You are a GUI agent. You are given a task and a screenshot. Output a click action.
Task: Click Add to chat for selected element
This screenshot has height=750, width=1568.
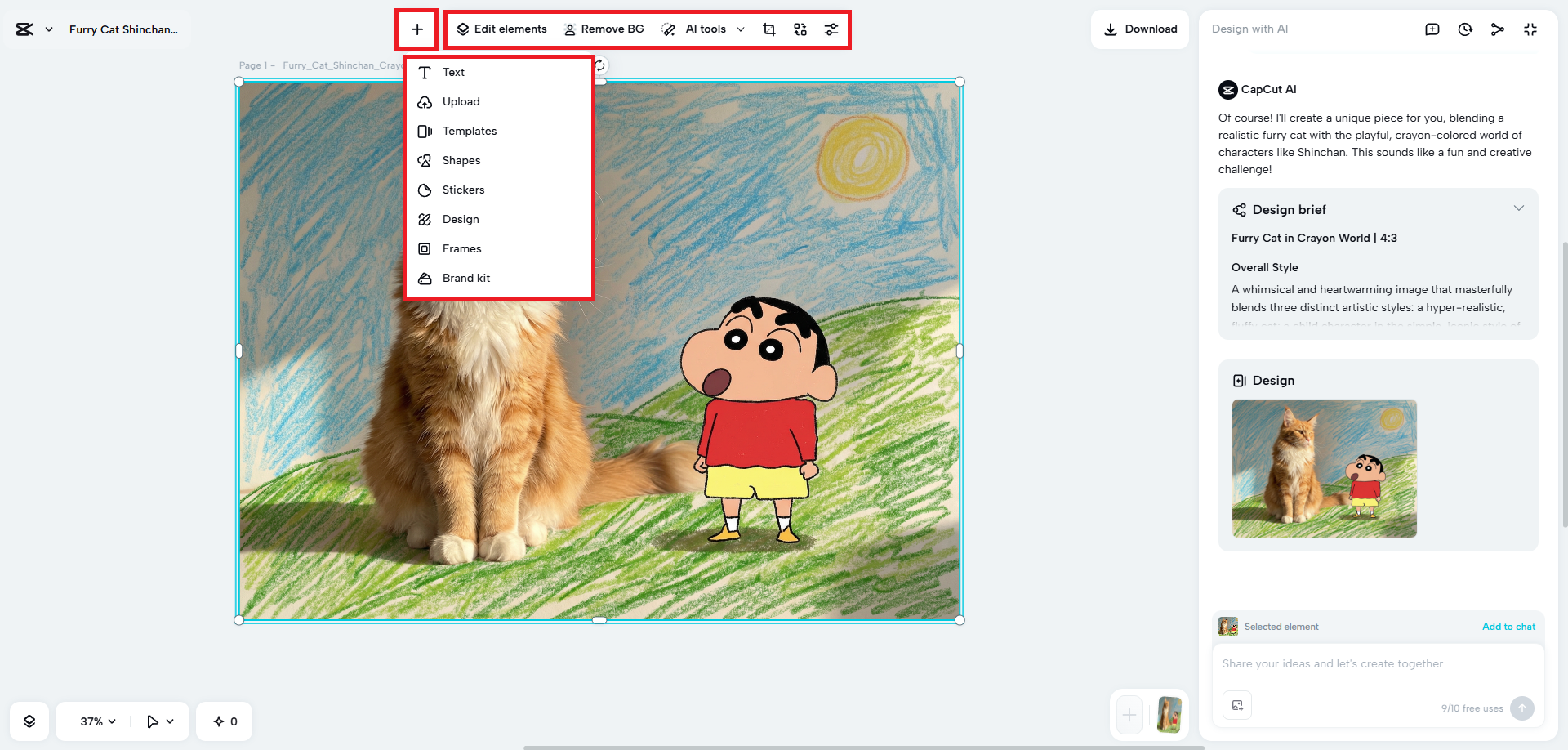[1508, 626]
